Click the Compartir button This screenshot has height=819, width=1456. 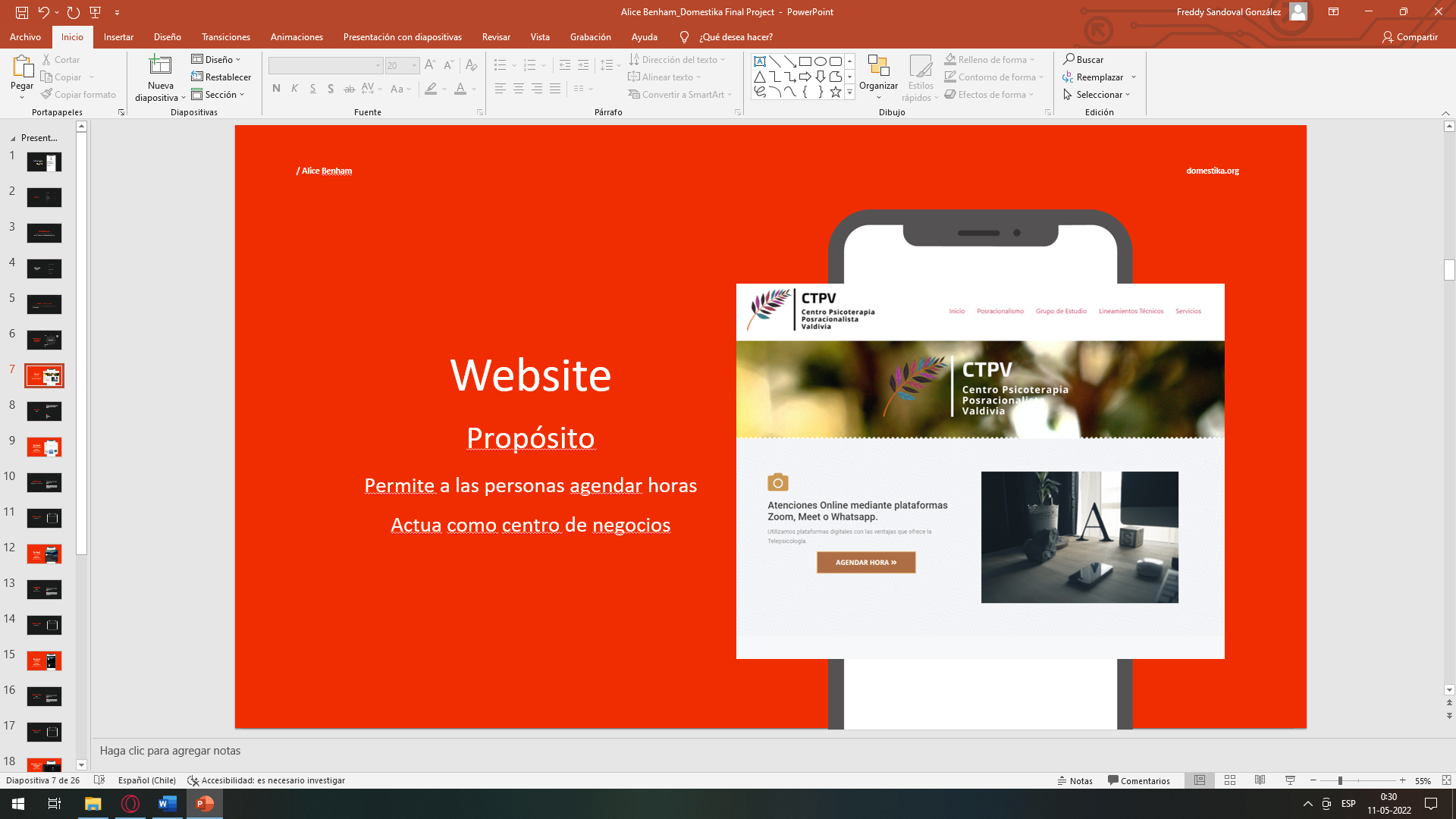coord(1410,37)
